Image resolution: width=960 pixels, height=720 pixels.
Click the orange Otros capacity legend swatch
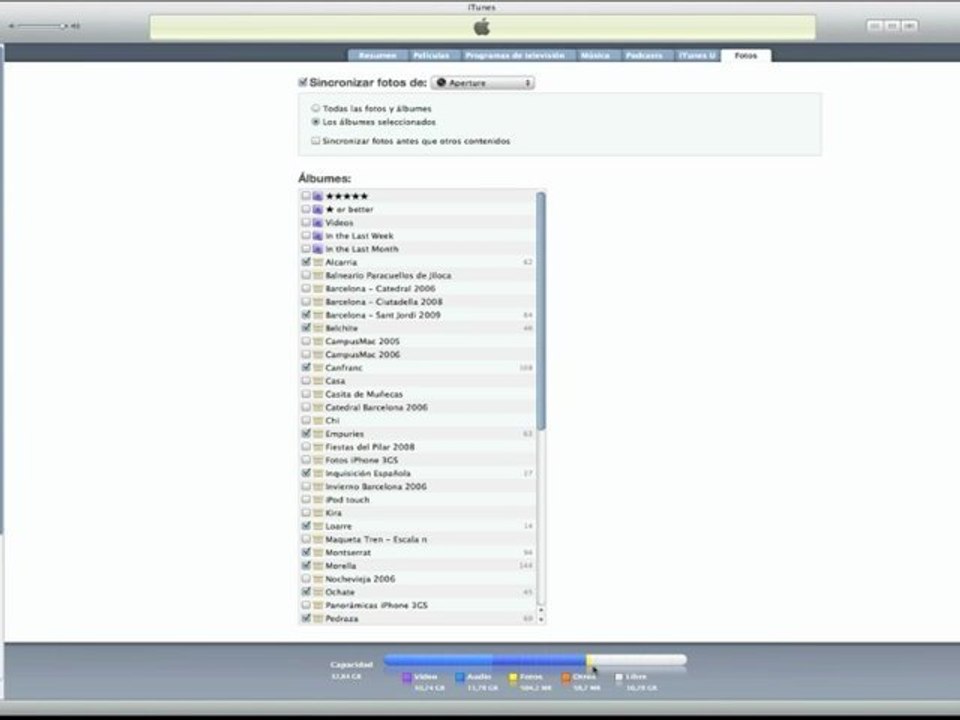coord(566,677)
